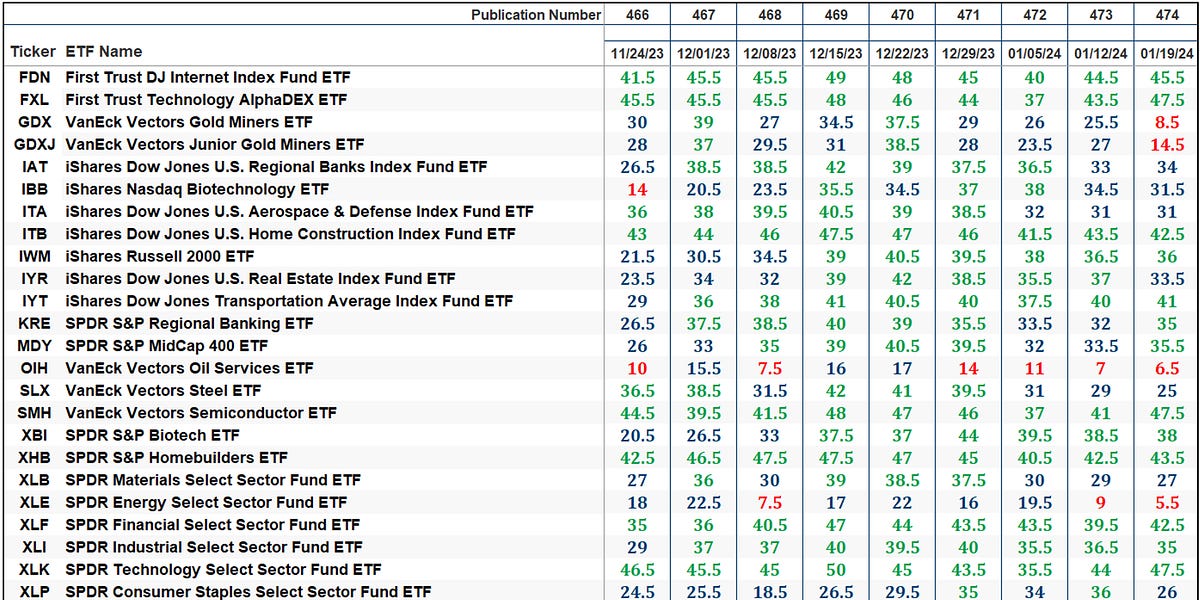Screen dimensions: 1200x600
Task: Select the 50 value for XLK under 12/15/23
Action: coord(836,569)
